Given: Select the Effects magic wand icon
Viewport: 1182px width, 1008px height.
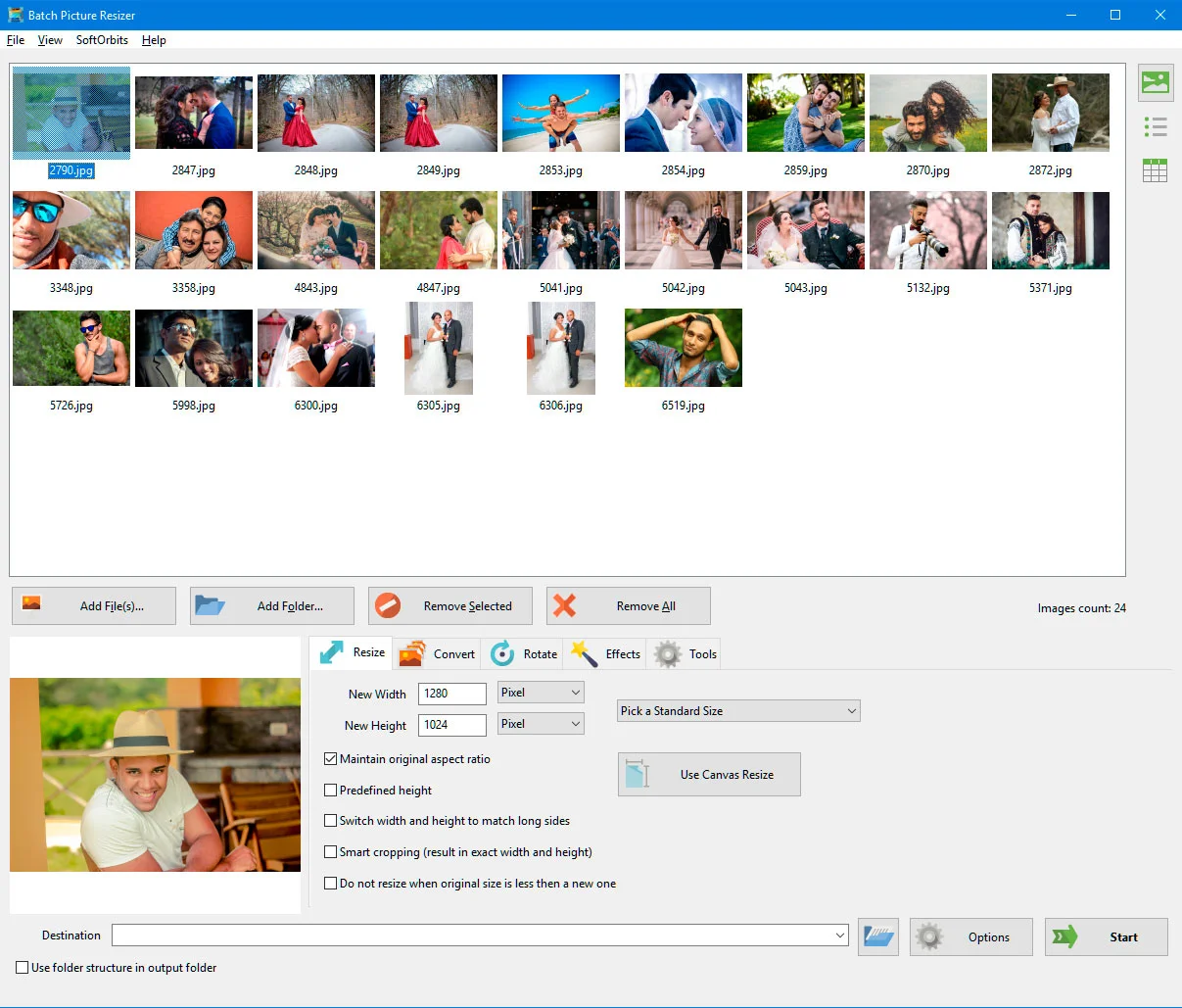Looking at the screenshot, I should click(x=583, y=652).
